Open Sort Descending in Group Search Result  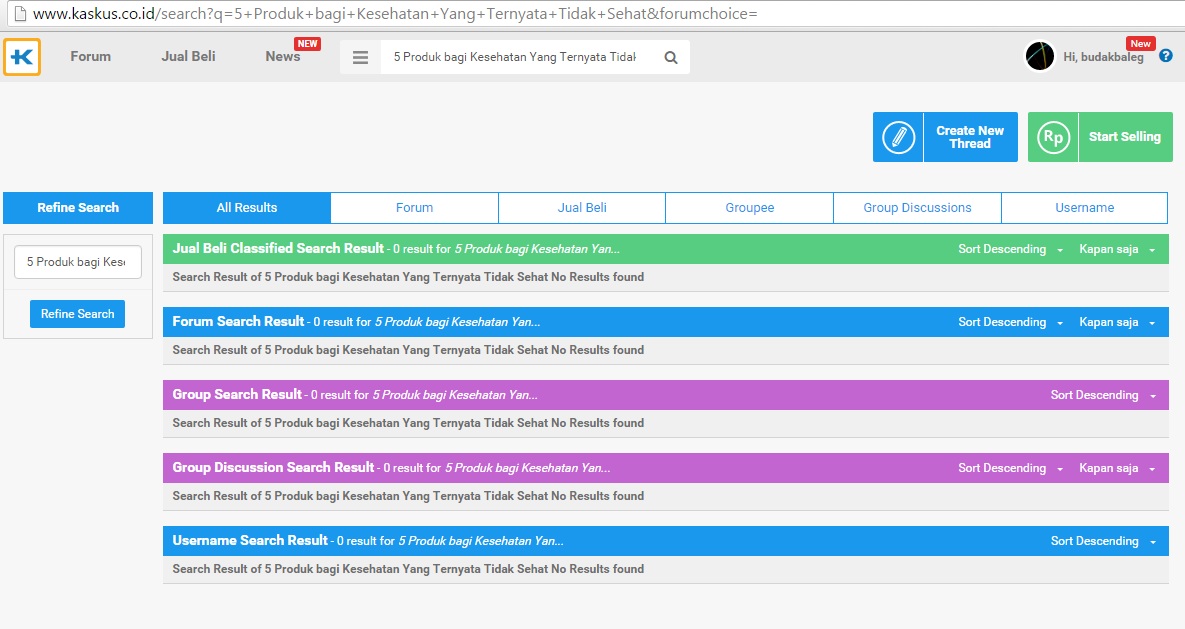coord(1103,395)
